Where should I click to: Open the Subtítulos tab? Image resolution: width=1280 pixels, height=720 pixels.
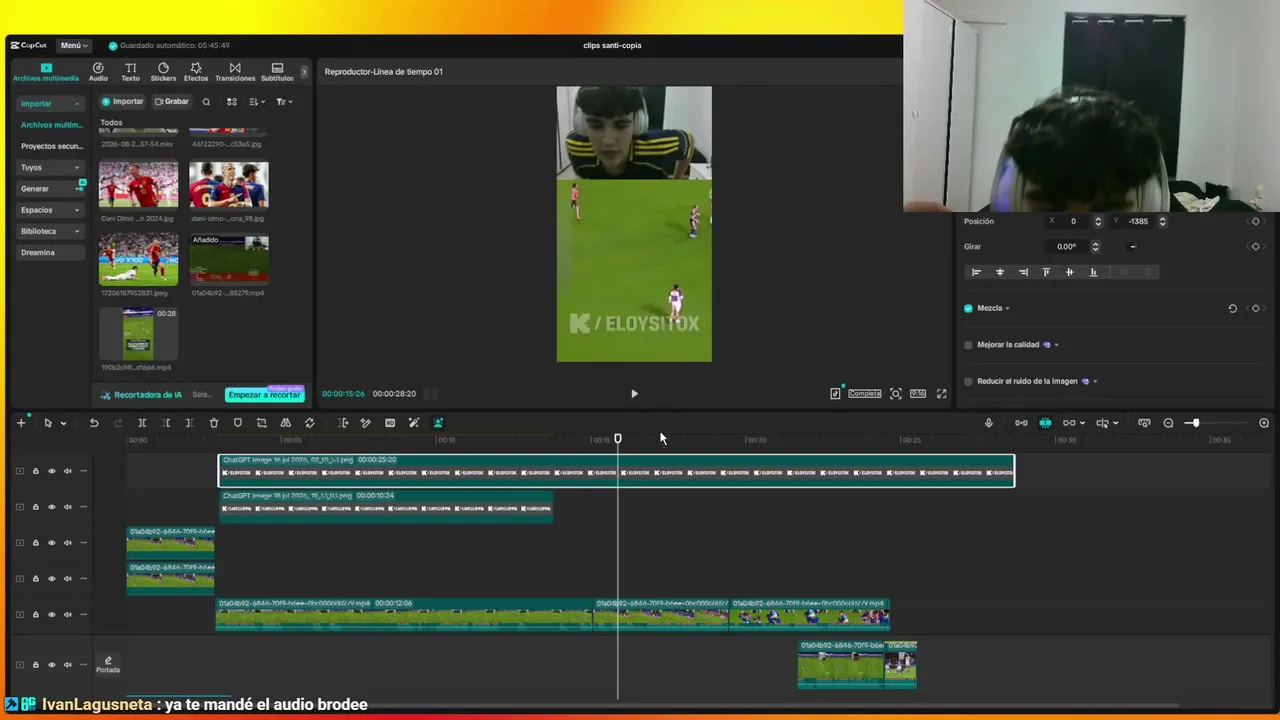[x=277, y=72]
